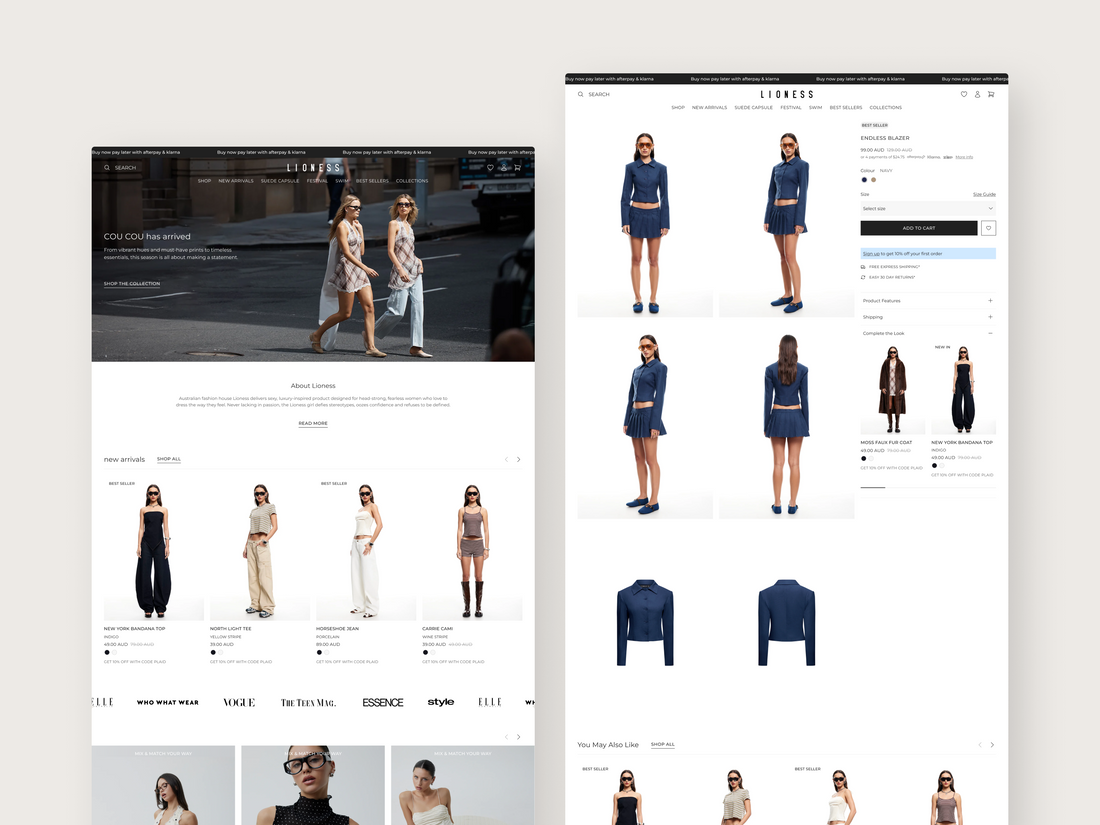The height and width of the screenshot is (825, 1100).
Task: Expand the Product Features section
Action: (x=990, y=301)
